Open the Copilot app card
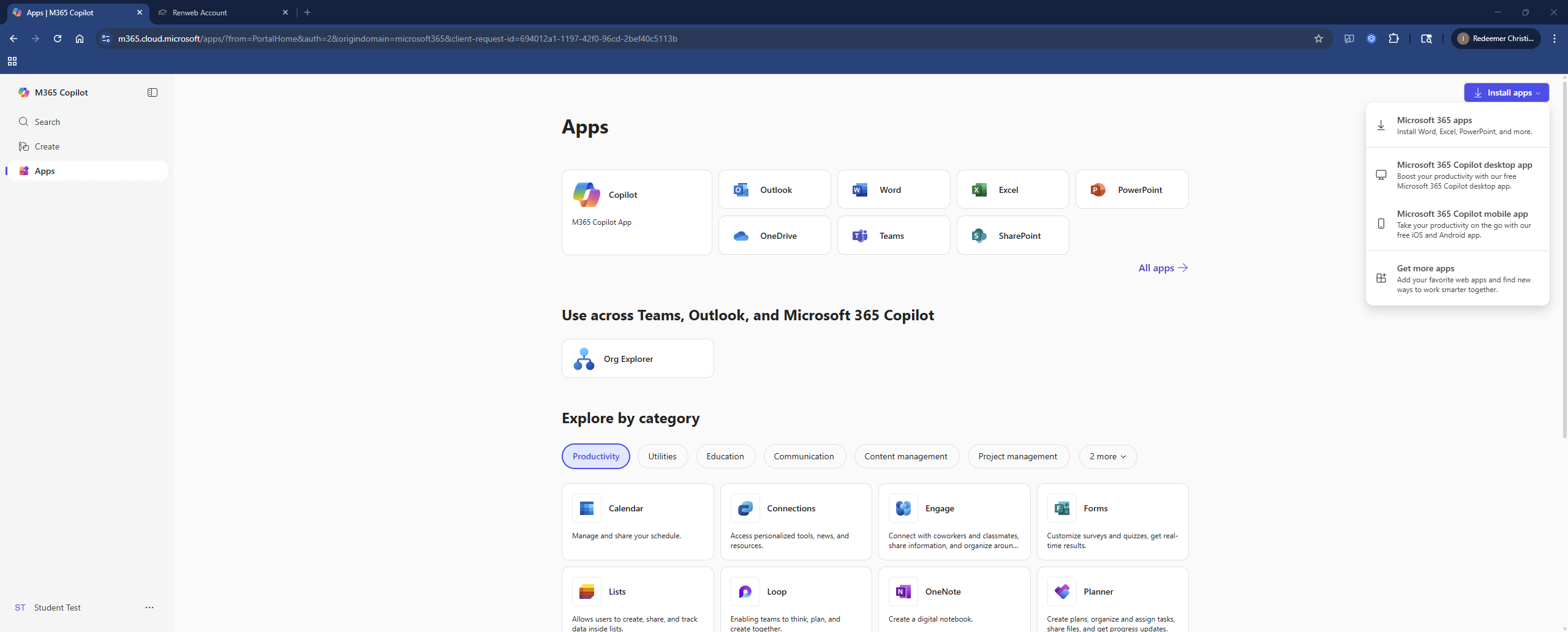Viewport: 1568px width, 632px height. (x=636, y=212)
